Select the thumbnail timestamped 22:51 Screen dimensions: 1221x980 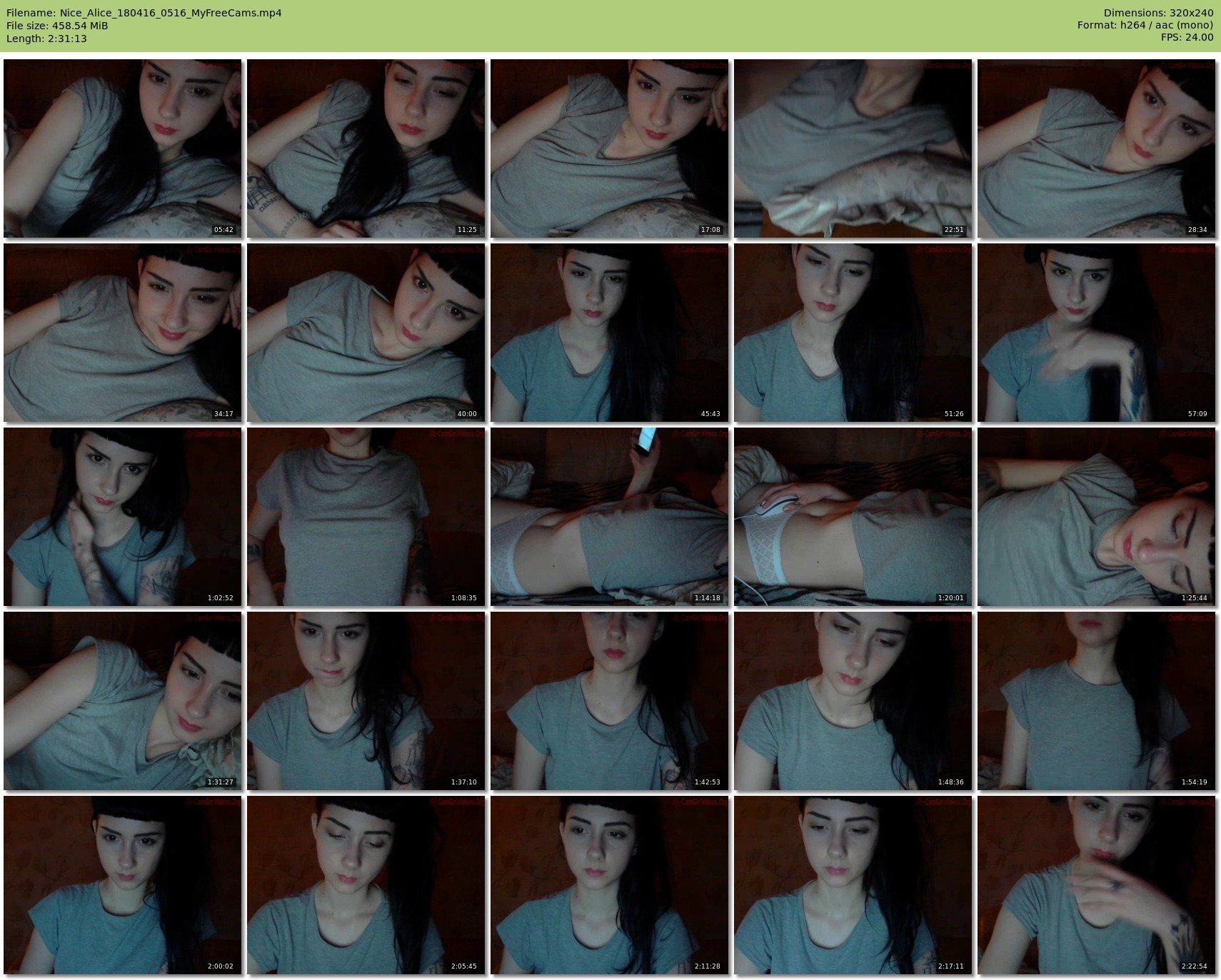click(x=853, y=148)
